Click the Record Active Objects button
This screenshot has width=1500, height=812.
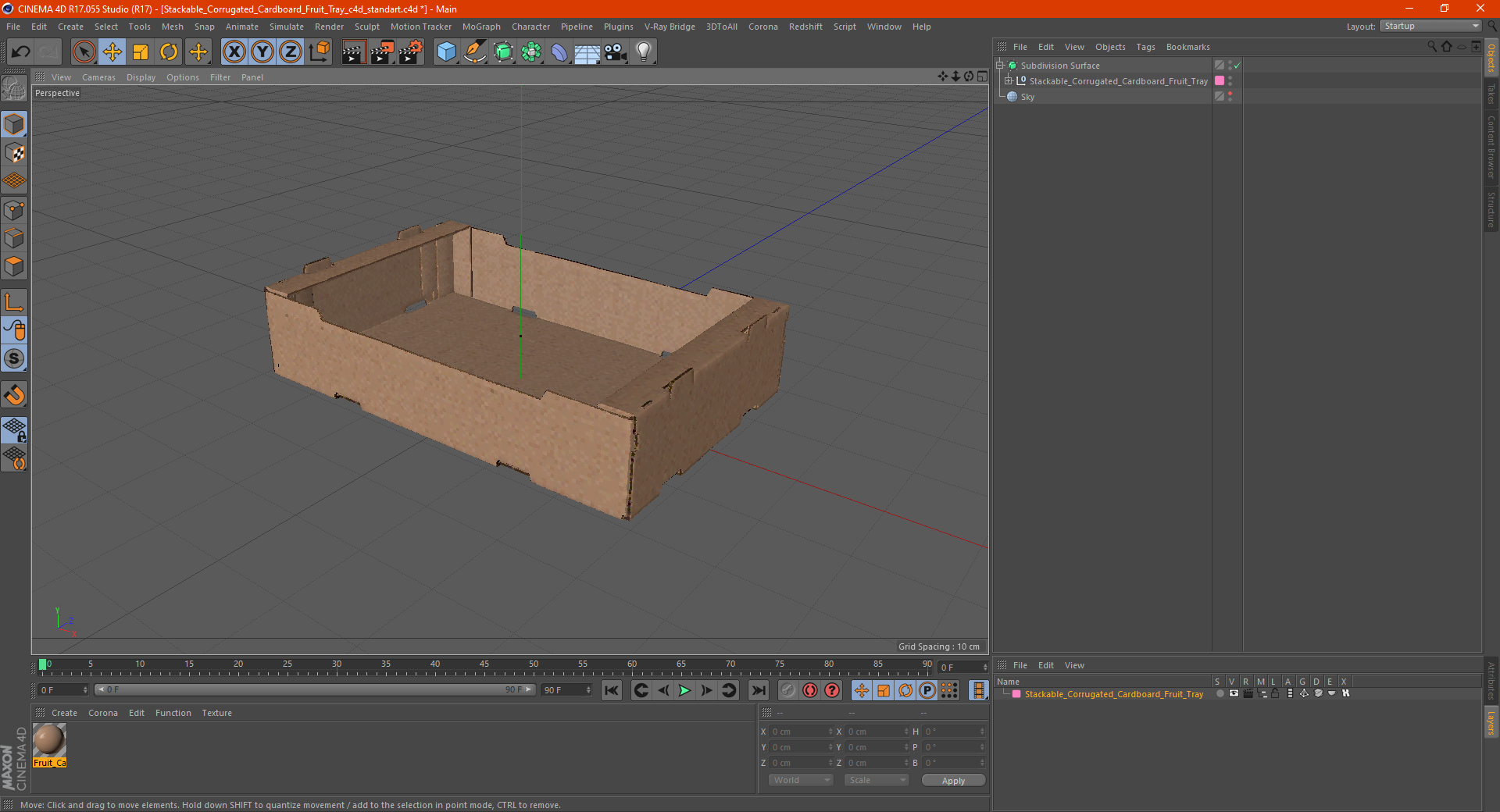click(x=787, y=690)
